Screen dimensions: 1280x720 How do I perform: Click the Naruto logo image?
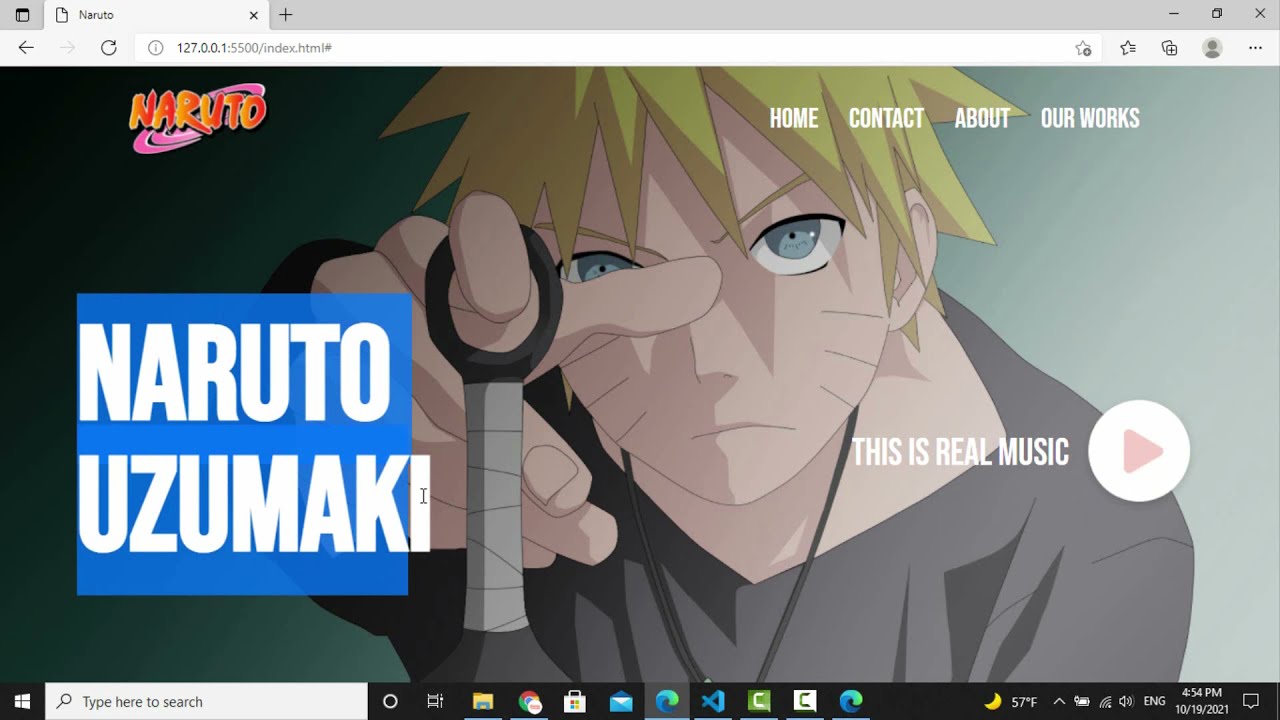point(198,118)
